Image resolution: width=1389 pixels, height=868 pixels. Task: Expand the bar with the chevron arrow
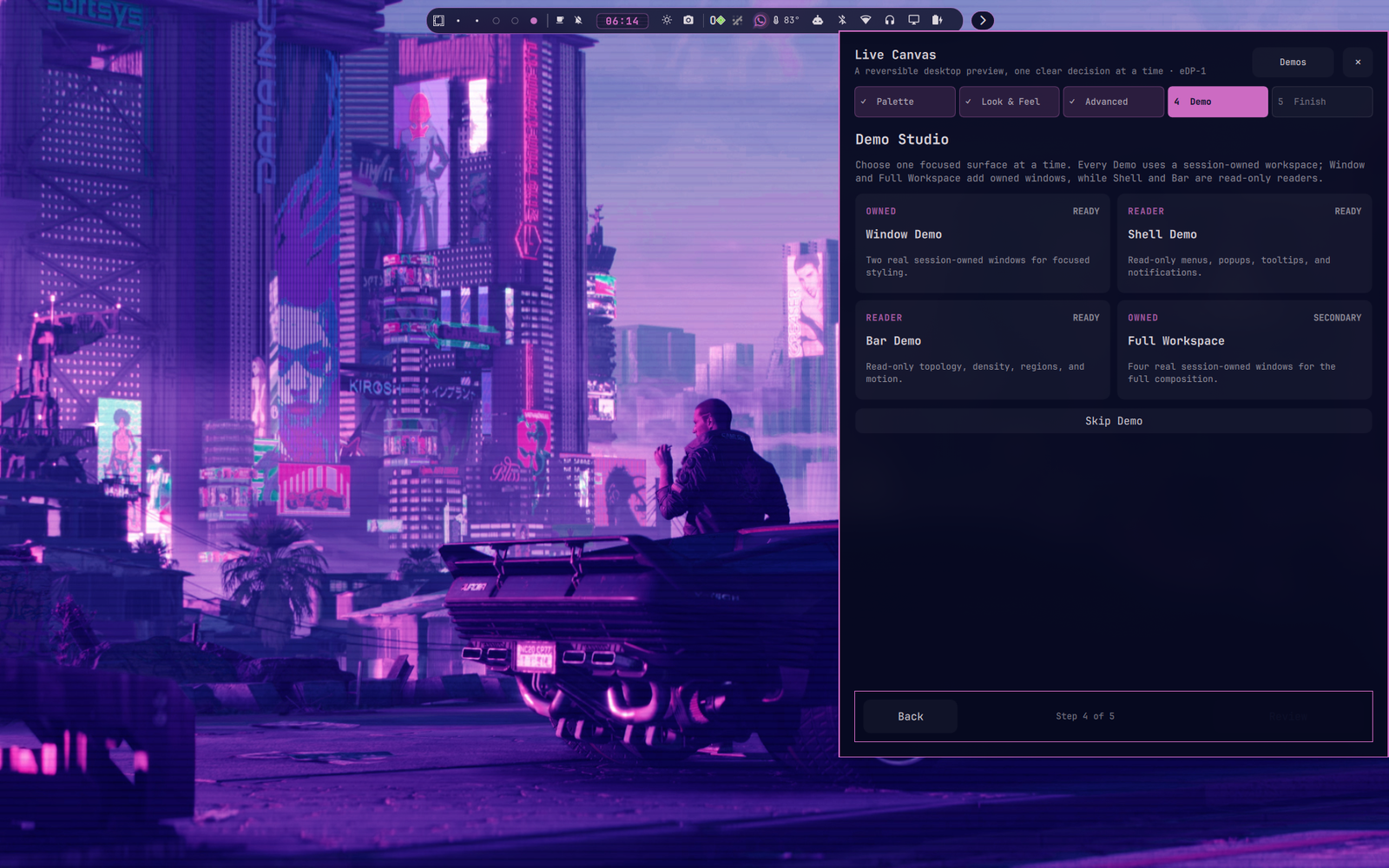tap(983, 20)
